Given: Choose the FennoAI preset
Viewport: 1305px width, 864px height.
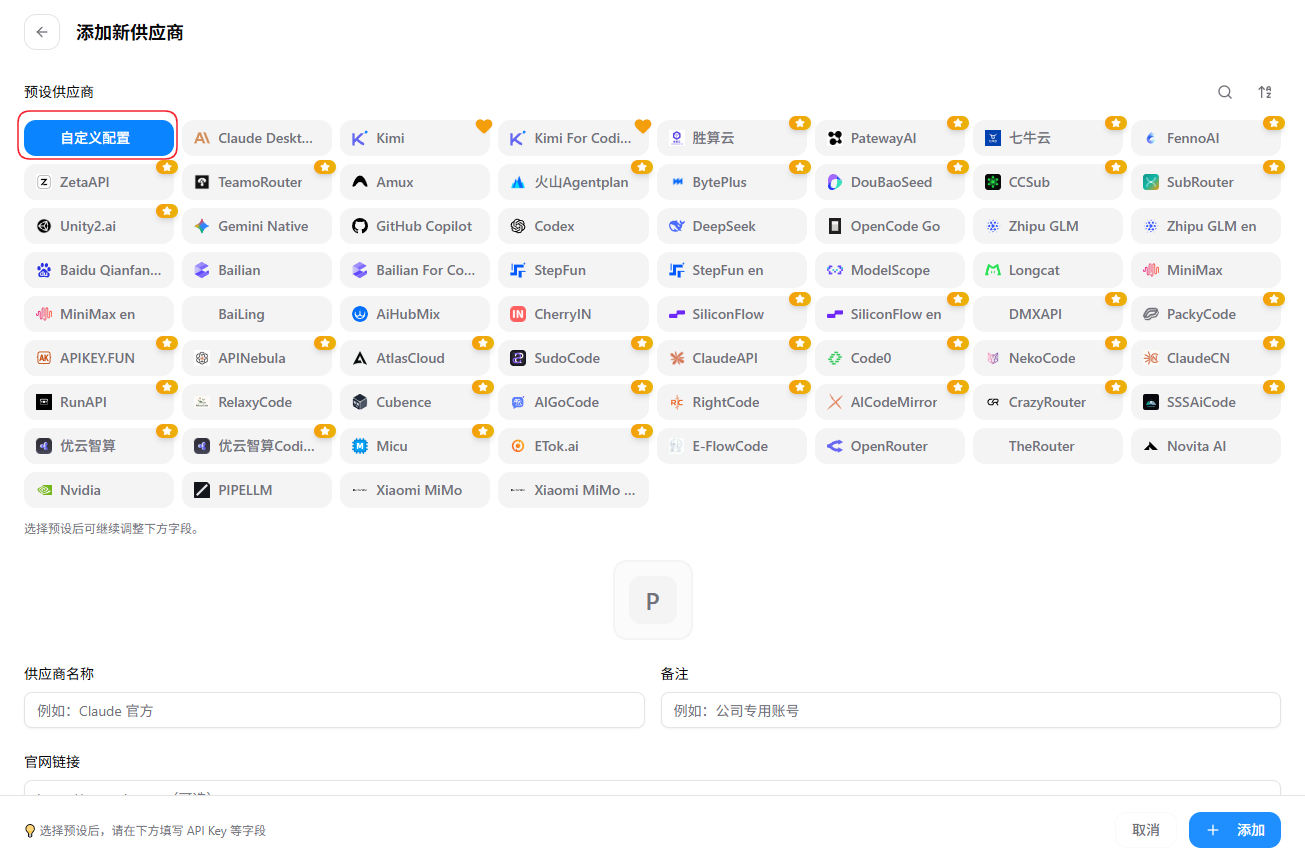Looking at the screenshot, I should pyautogui.click(x=1206, y=138).
